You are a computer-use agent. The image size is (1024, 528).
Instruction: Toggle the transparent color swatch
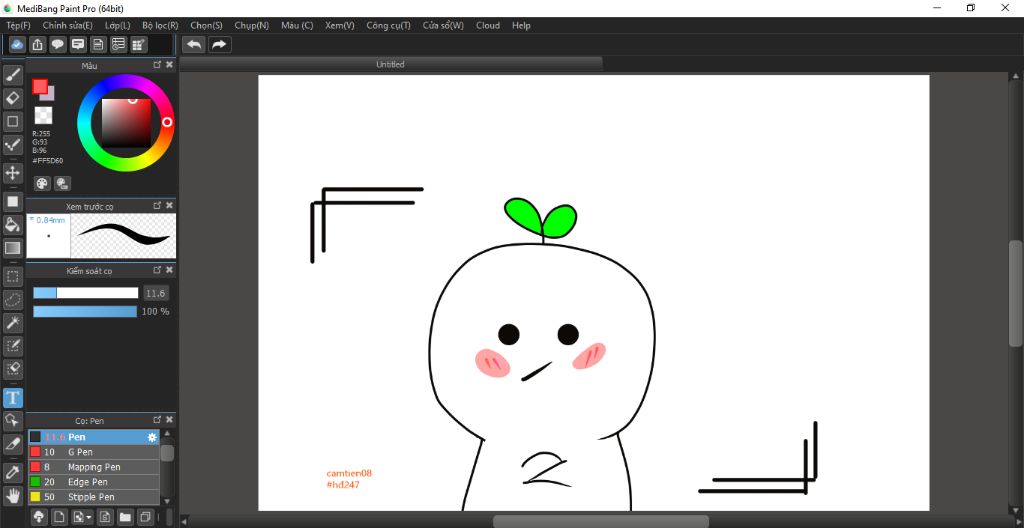click(43, 116)
